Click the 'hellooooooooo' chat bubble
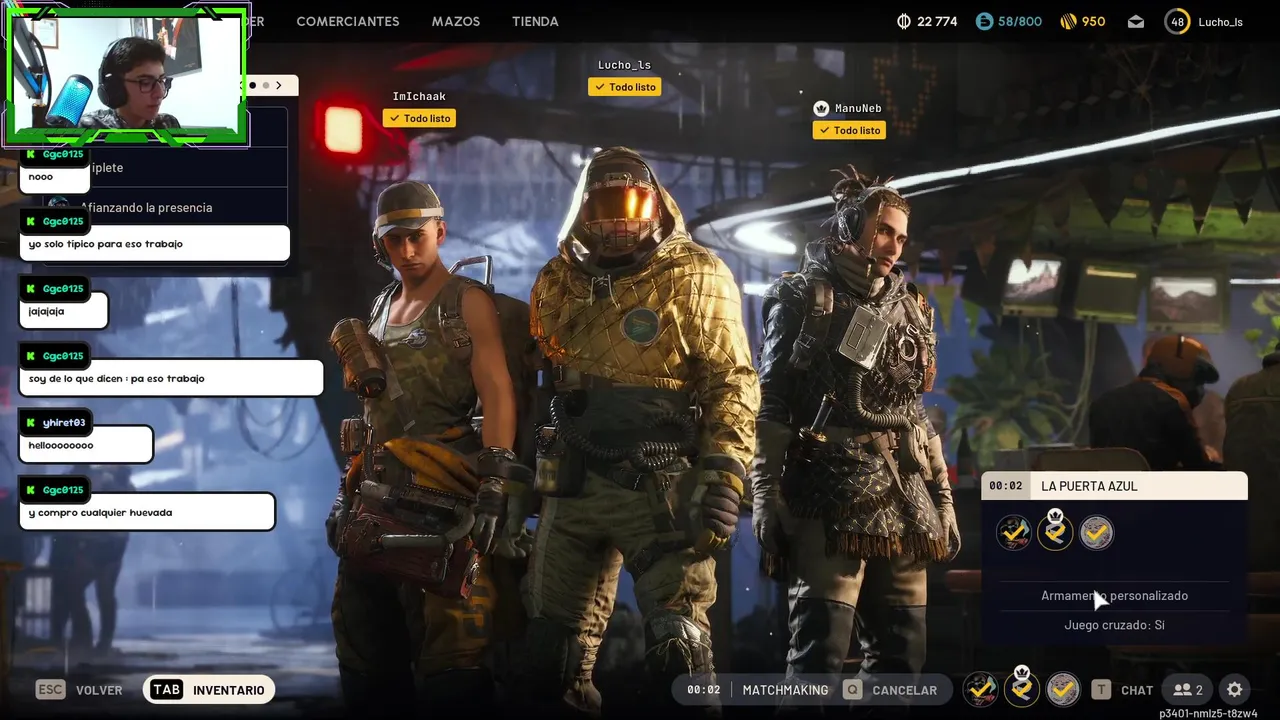The image size is (1280, 720). click(x=86, y=445)
